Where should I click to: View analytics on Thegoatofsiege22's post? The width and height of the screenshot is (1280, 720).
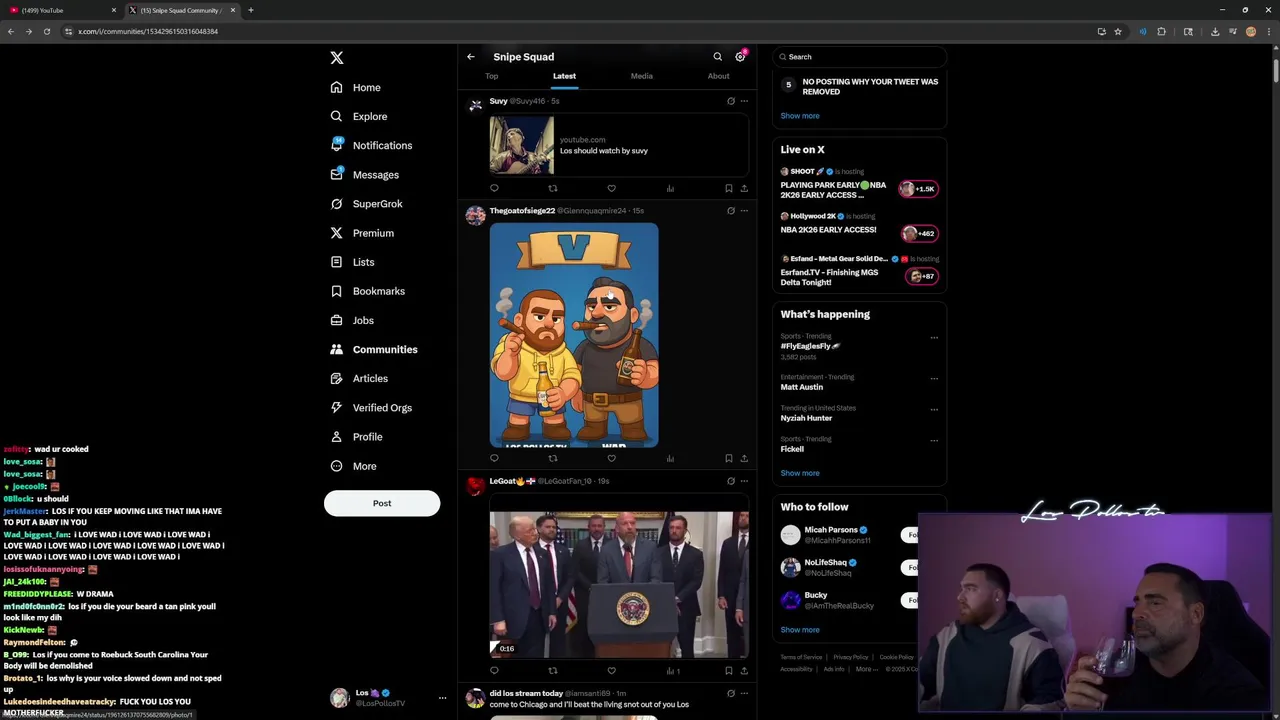670,458
